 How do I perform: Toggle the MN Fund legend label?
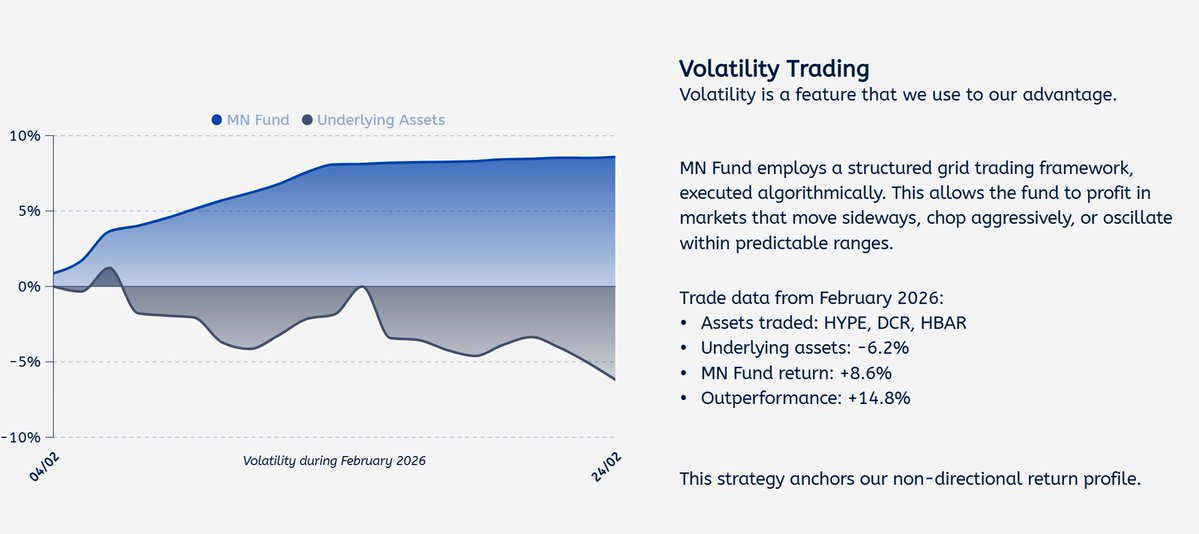[x=258, y=120]
